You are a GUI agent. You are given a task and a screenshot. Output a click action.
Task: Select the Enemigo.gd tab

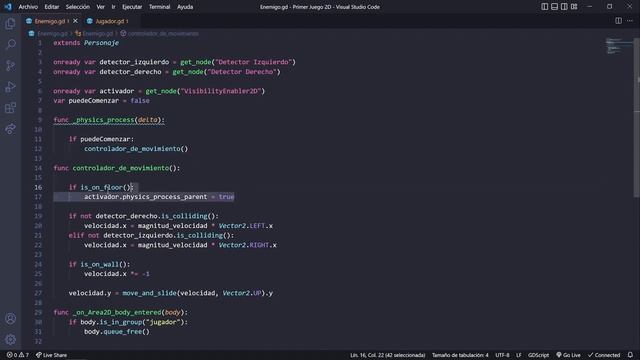tap(49, 21)
